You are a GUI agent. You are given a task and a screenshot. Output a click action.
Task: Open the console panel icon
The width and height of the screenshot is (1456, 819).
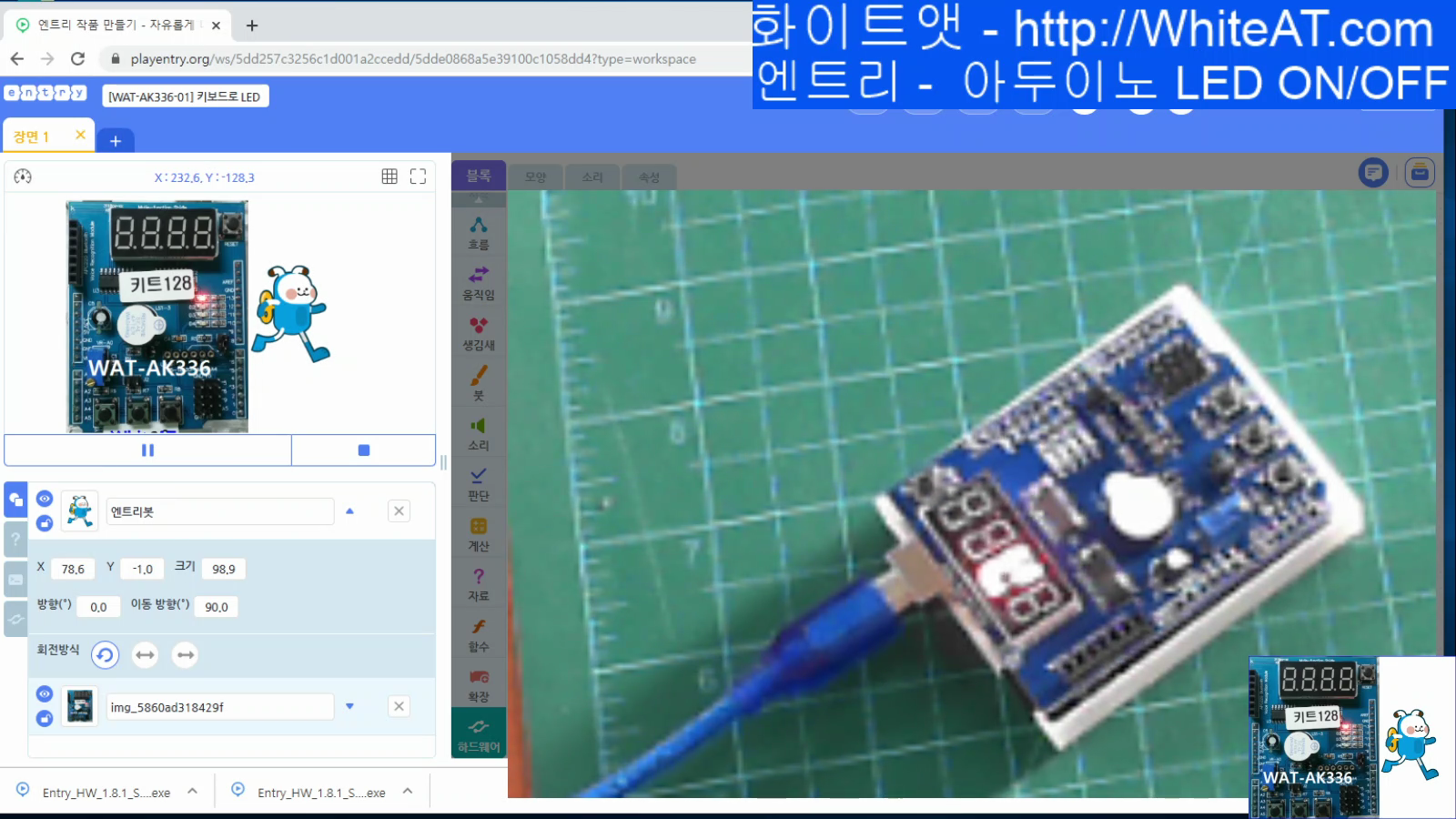pos(15,579)
